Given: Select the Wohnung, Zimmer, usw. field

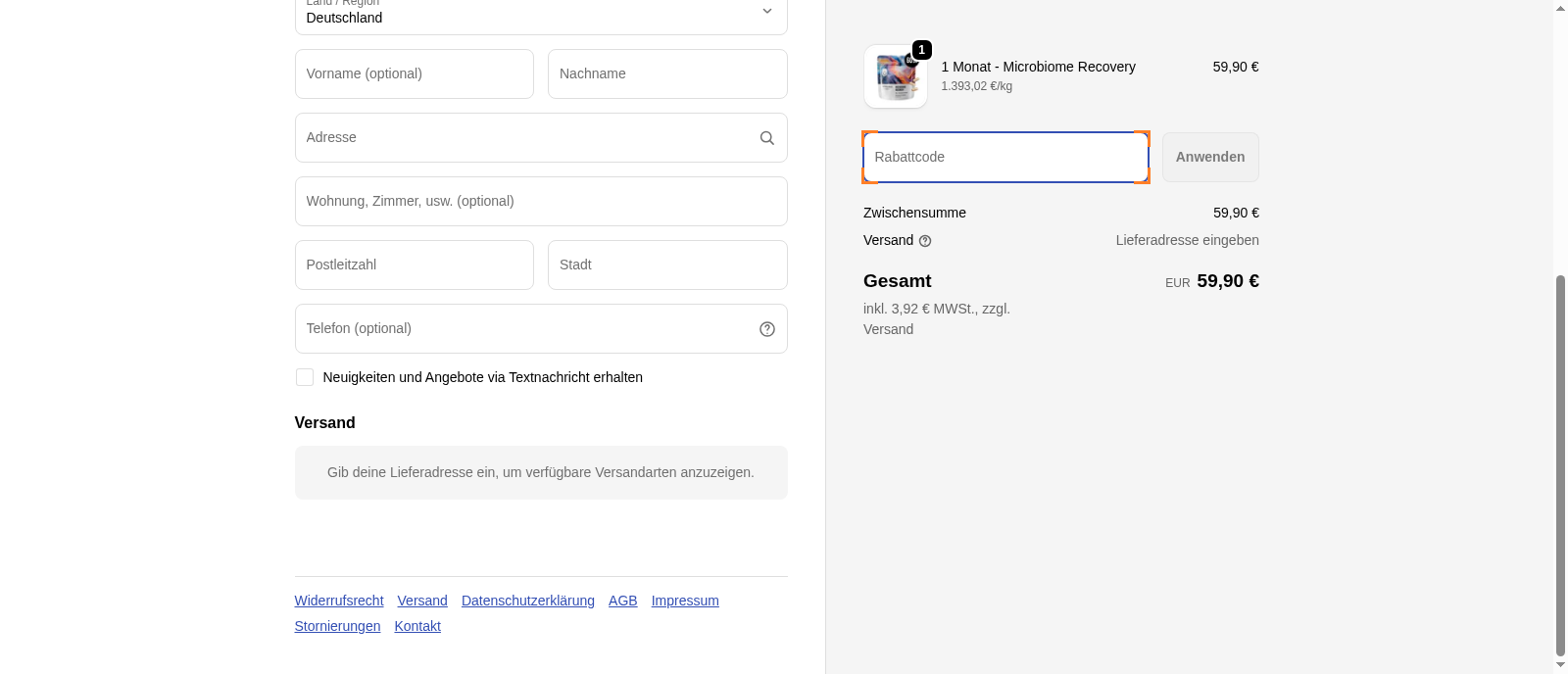Looking at the screenshot, I should pyautogui.click(x=541, y=201).
